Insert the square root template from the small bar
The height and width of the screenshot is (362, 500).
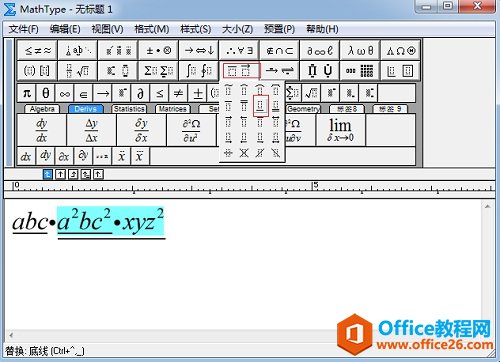coord(311,93)
